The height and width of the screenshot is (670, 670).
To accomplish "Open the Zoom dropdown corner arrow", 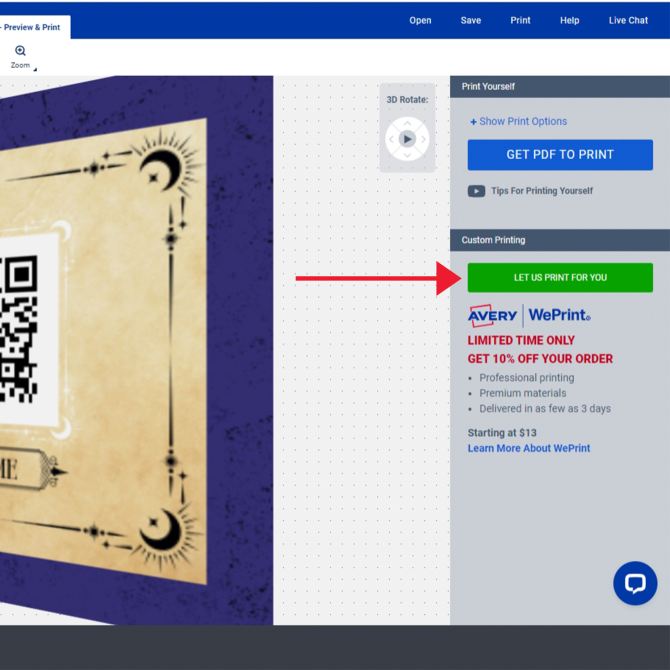I will pyautogui.click(x=35, y=69).
